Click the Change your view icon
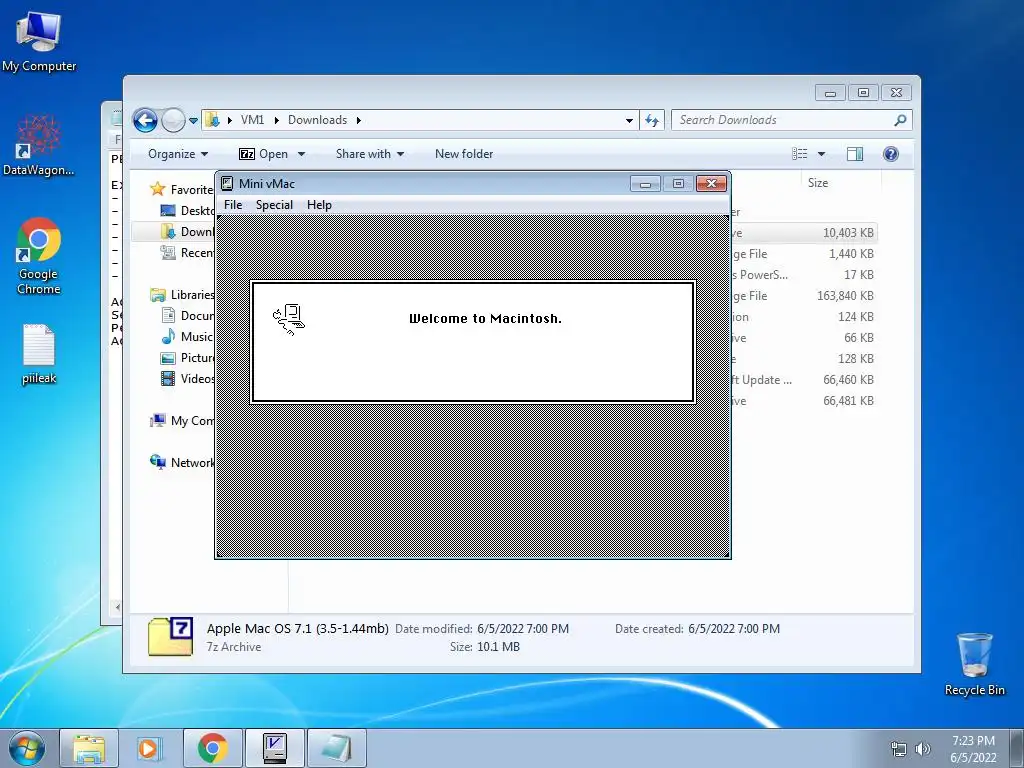1024x768 pixels. click(800, 154)
